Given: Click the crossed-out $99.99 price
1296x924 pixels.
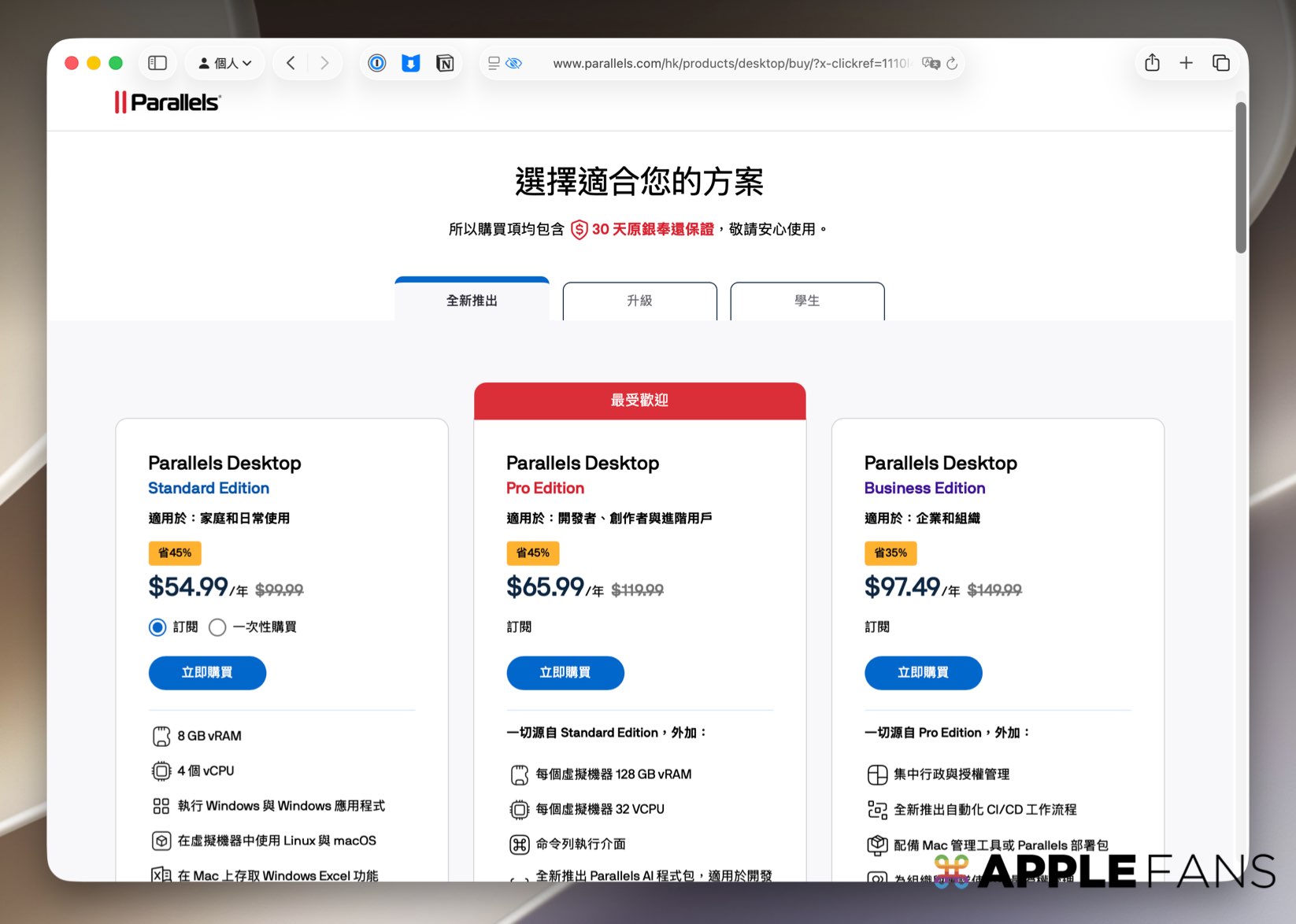Looking at the screenshot, I should pyautogui.click(x=280, y=590).
